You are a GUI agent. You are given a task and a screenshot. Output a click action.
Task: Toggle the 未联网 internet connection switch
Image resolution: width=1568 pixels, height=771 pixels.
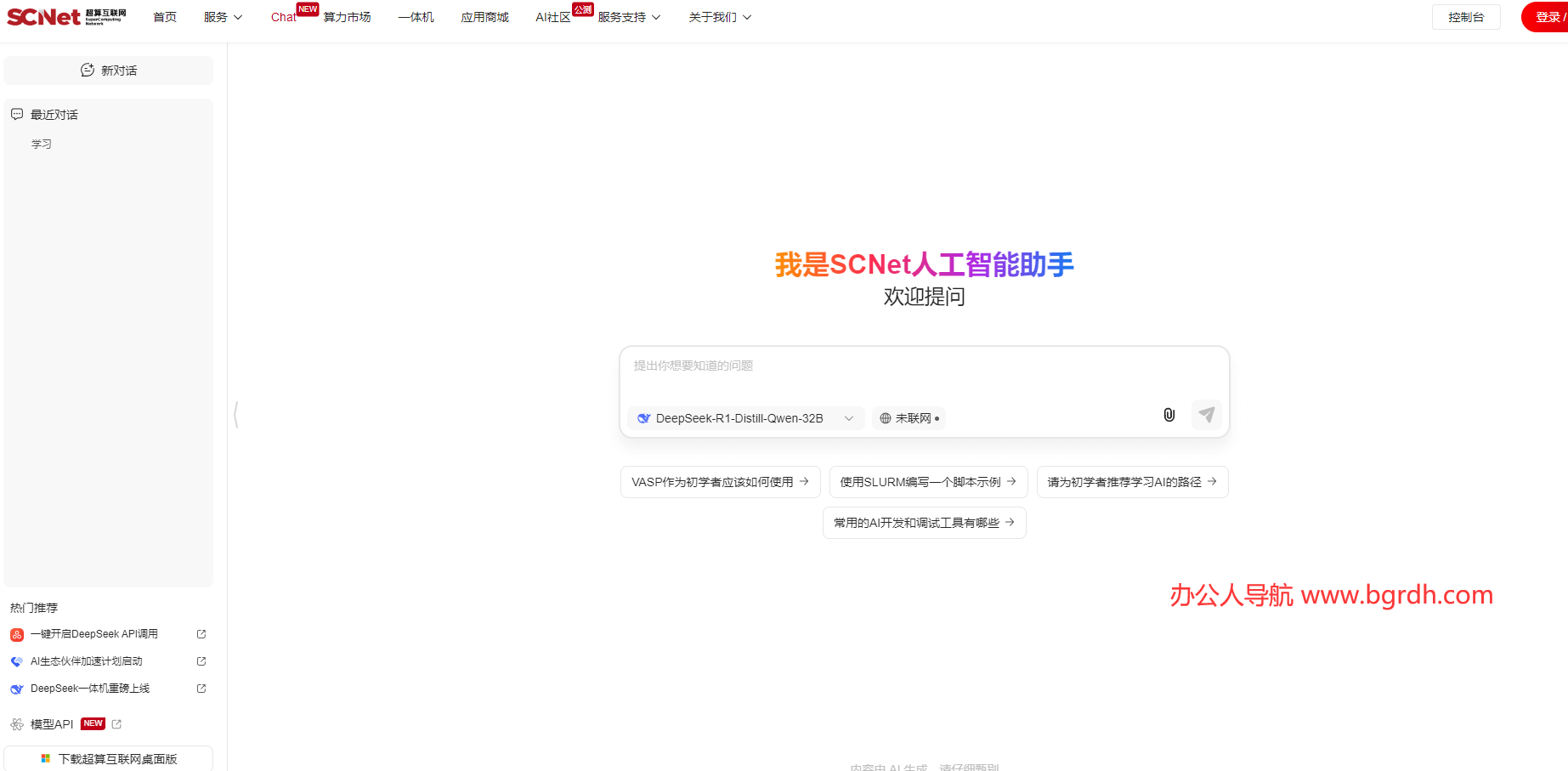tap(909, 417)
